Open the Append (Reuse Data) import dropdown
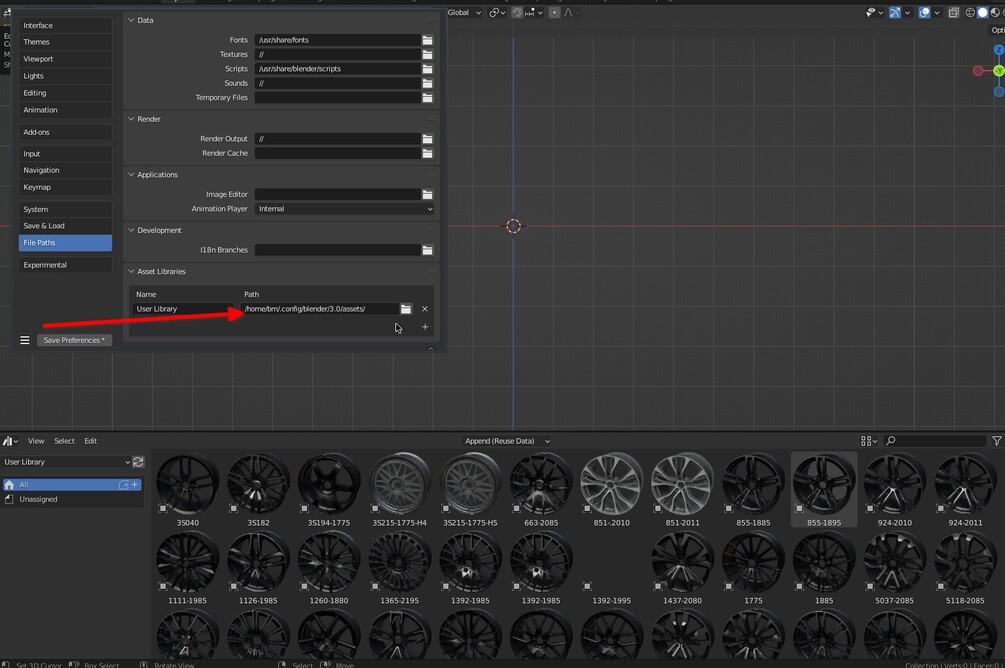The image size is (1005, 668). [x=506, y=441]
